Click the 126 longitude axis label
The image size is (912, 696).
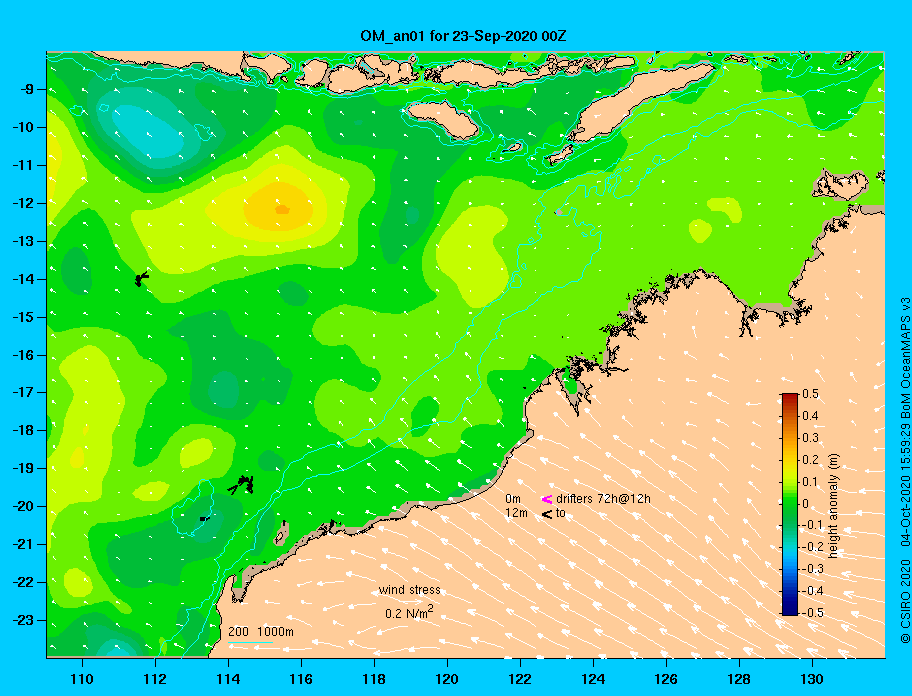(x=666, y=679)
